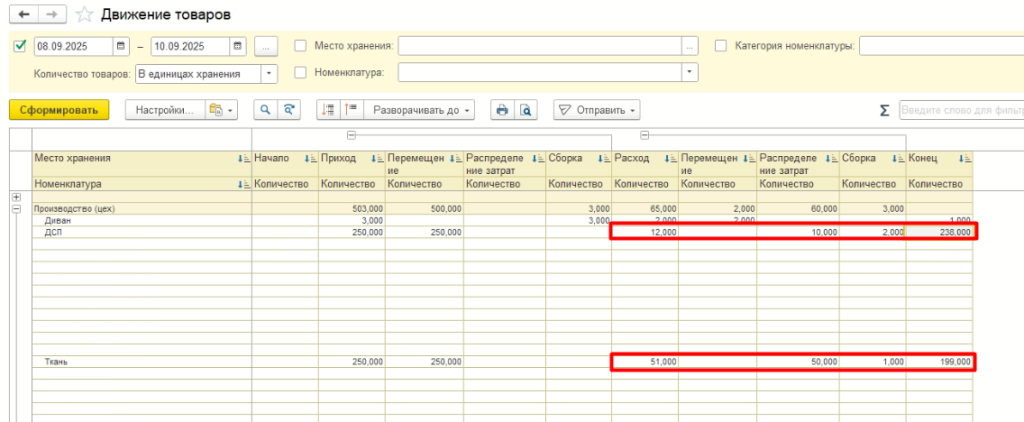The image size is (1024, 422).
Task: Click the Место хранения input field
Action: point(539,46)
